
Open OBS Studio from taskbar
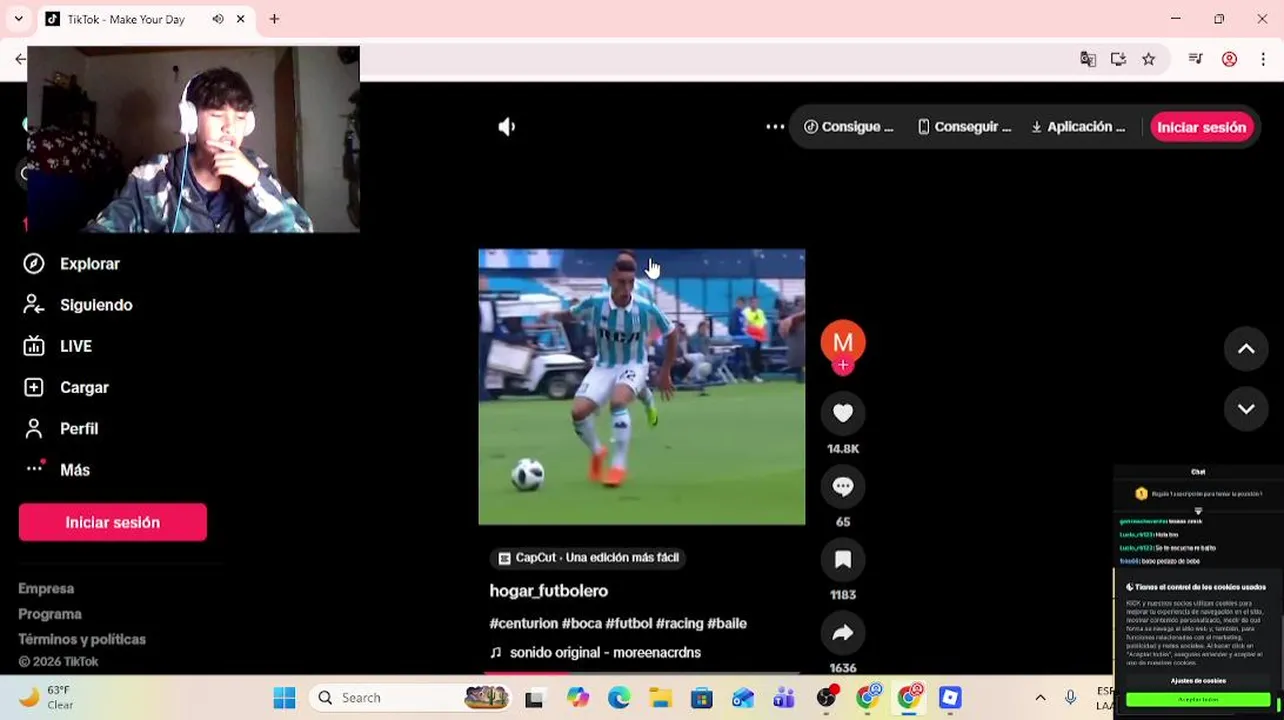point(826,698)
